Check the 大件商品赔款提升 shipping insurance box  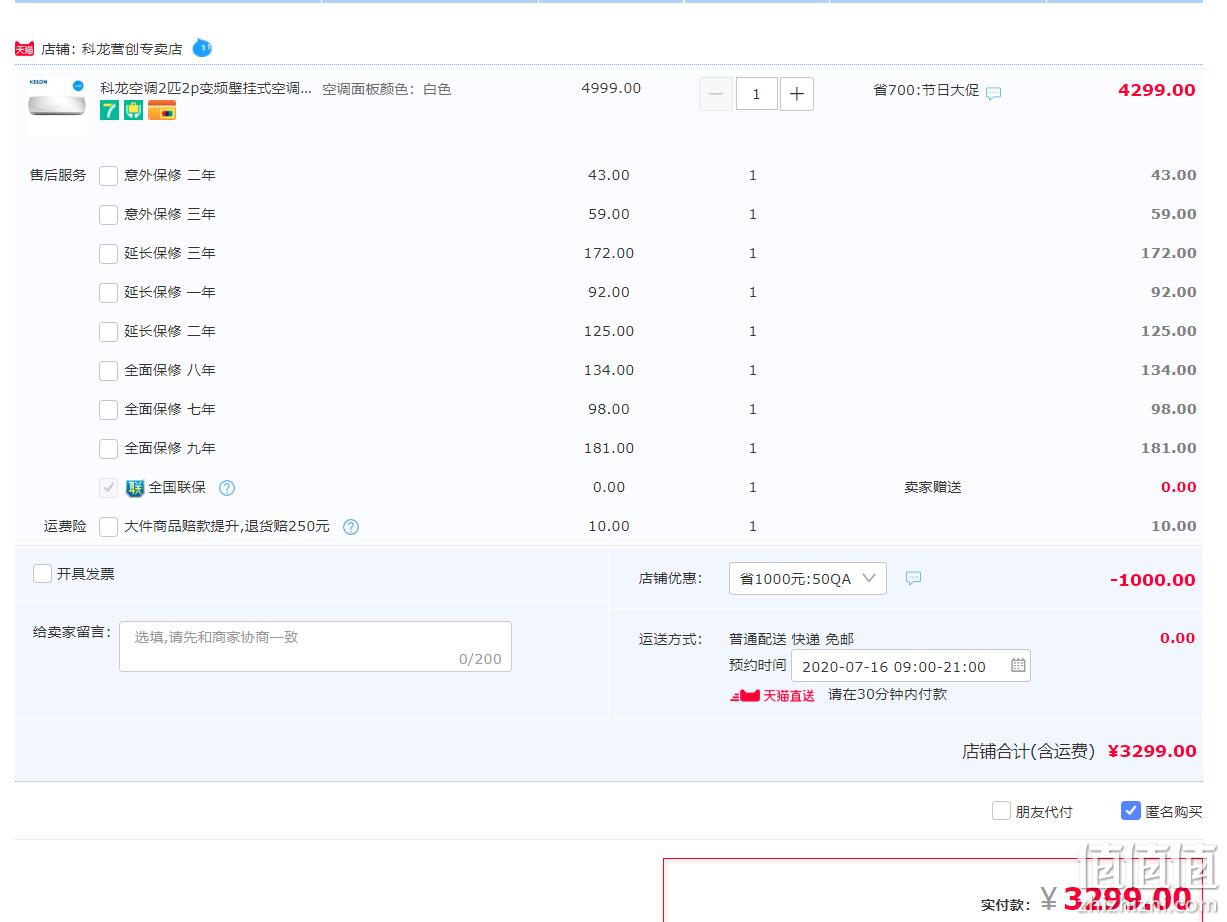coord(108,526)
